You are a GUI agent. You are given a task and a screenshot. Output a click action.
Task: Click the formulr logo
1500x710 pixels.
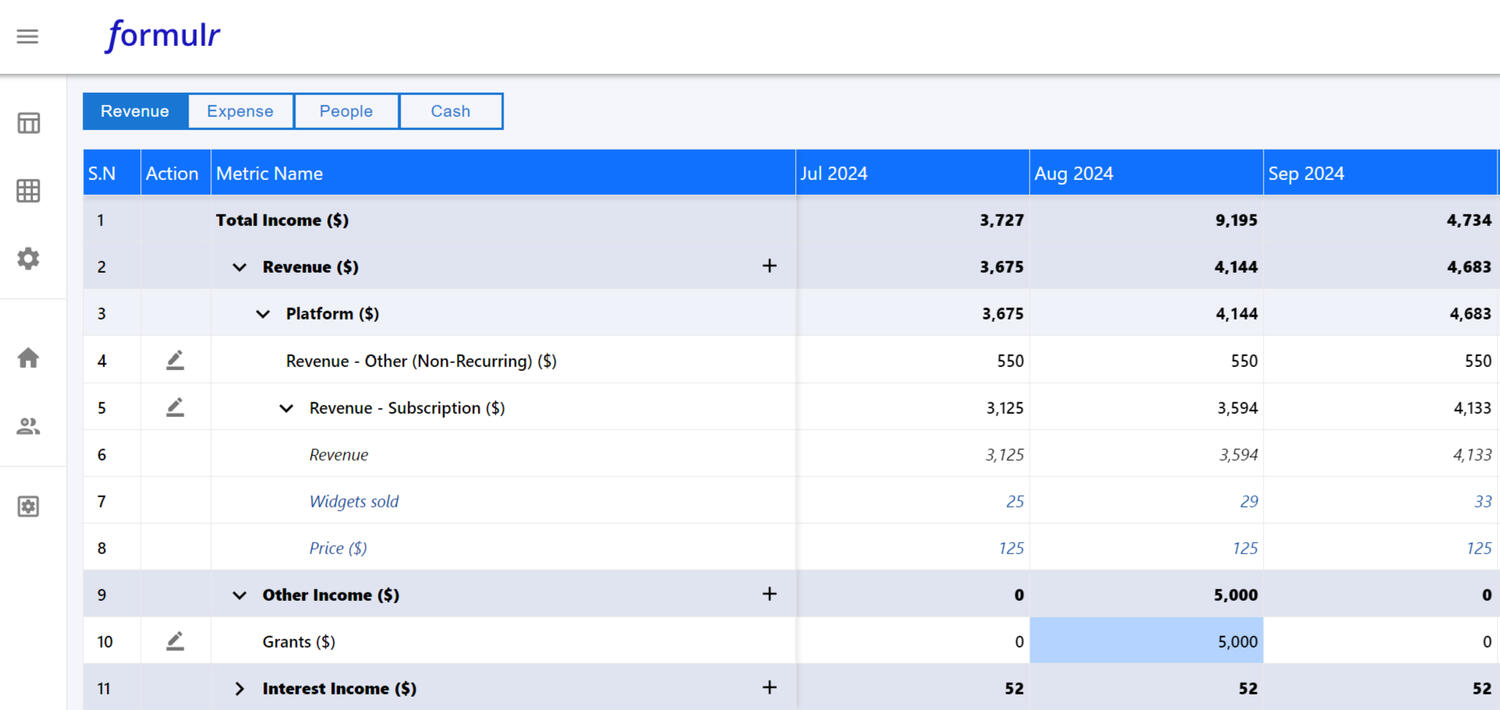pyautogui.click(x=162, y=36)
